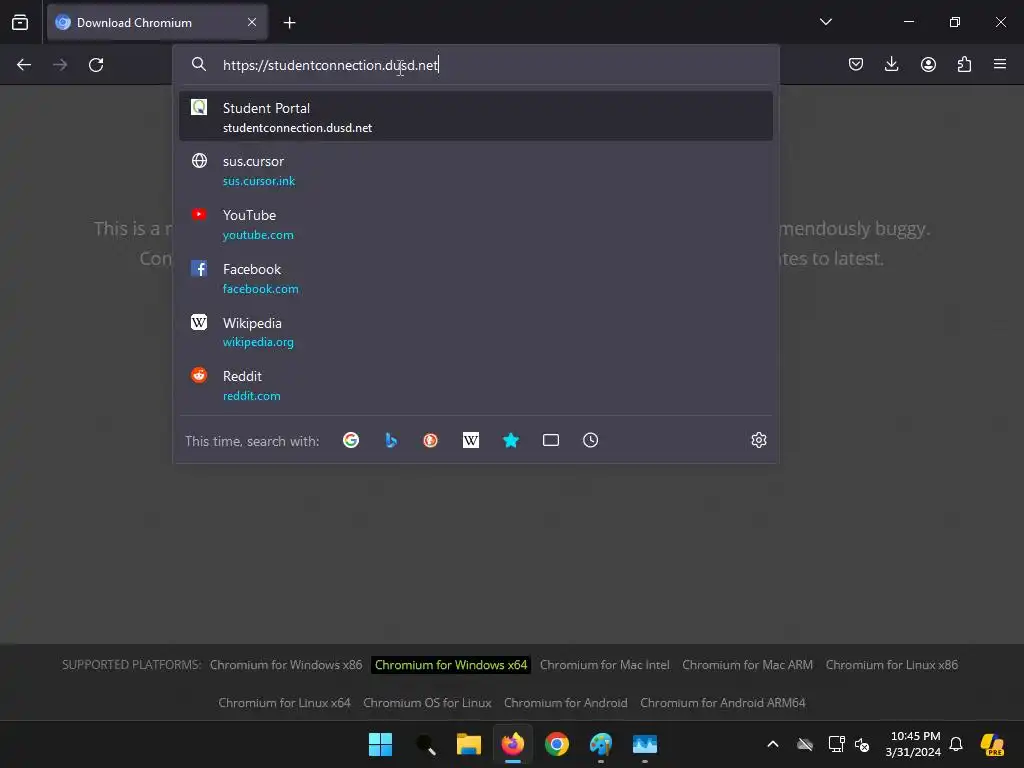Search this time with Bing

(x=391, y=440)
